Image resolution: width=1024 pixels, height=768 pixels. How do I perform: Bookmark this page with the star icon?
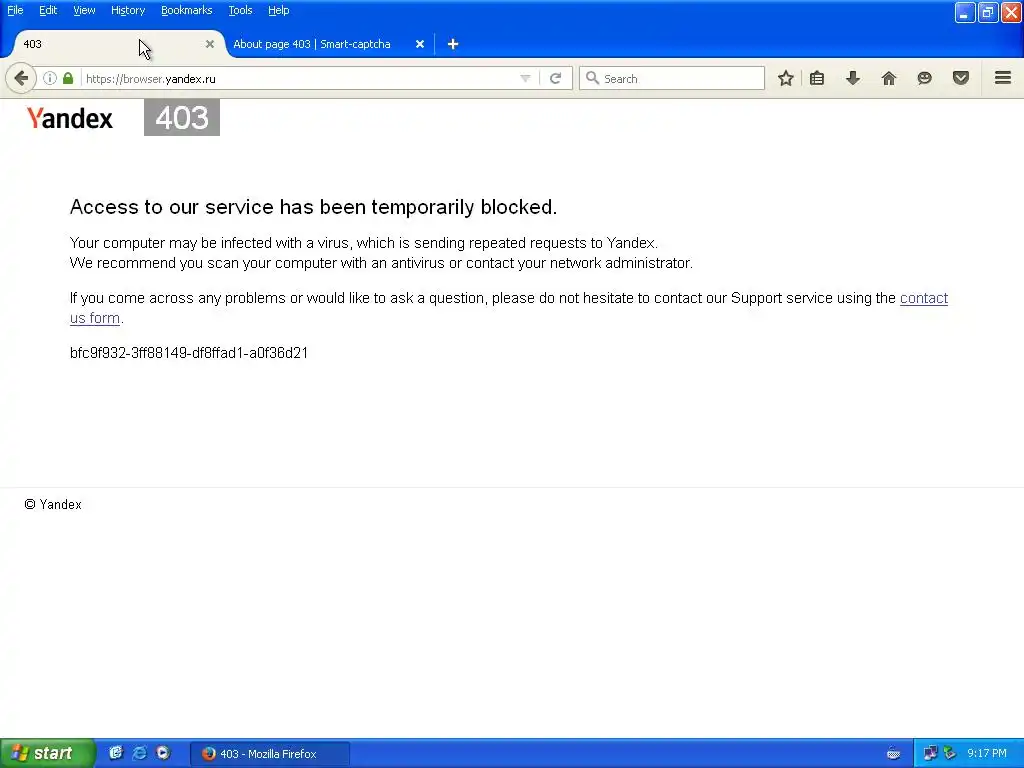pyautogui.click(x=786, y=78)
